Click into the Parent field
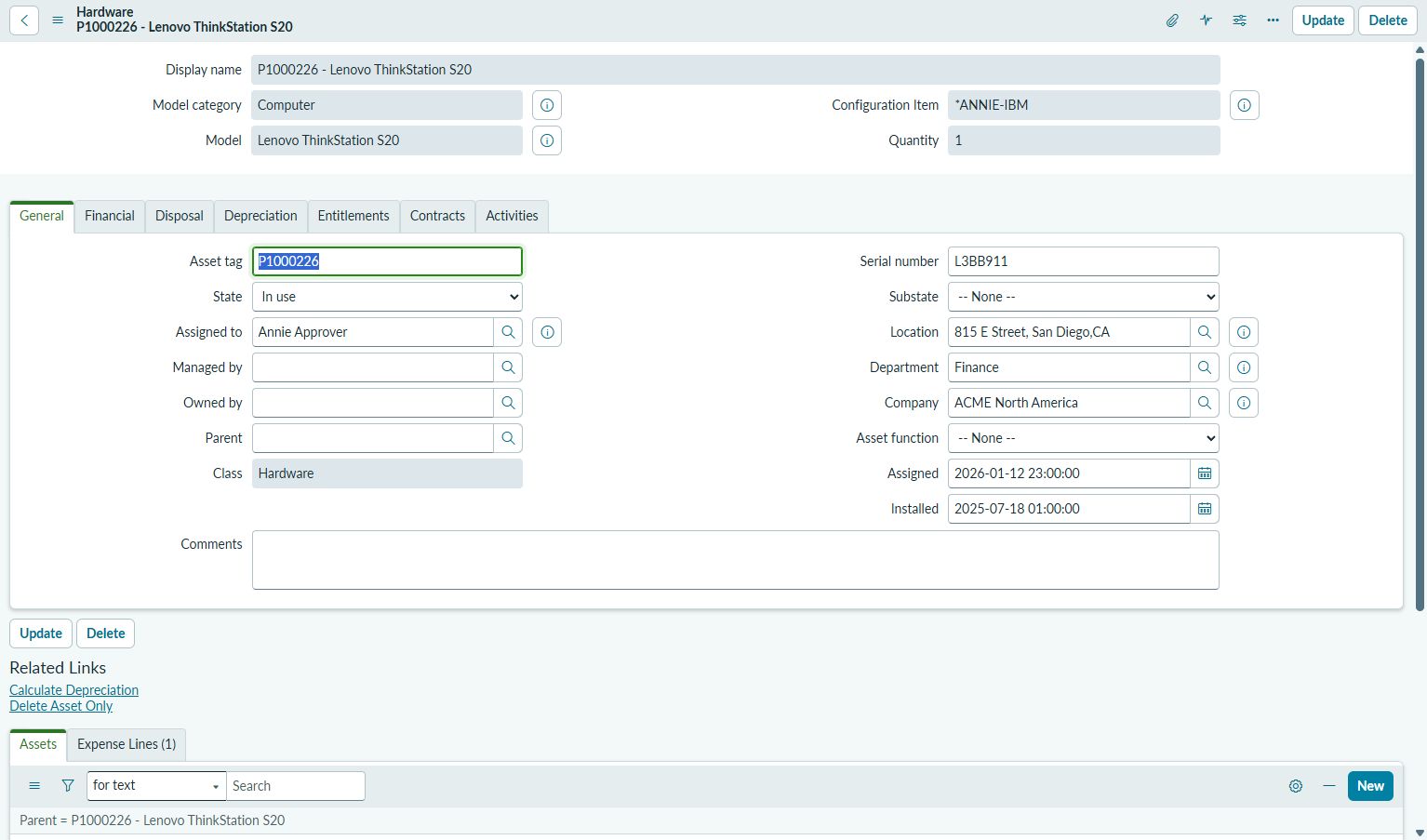The height and width of the screenshot is (840, 1427). click(373, 438)
